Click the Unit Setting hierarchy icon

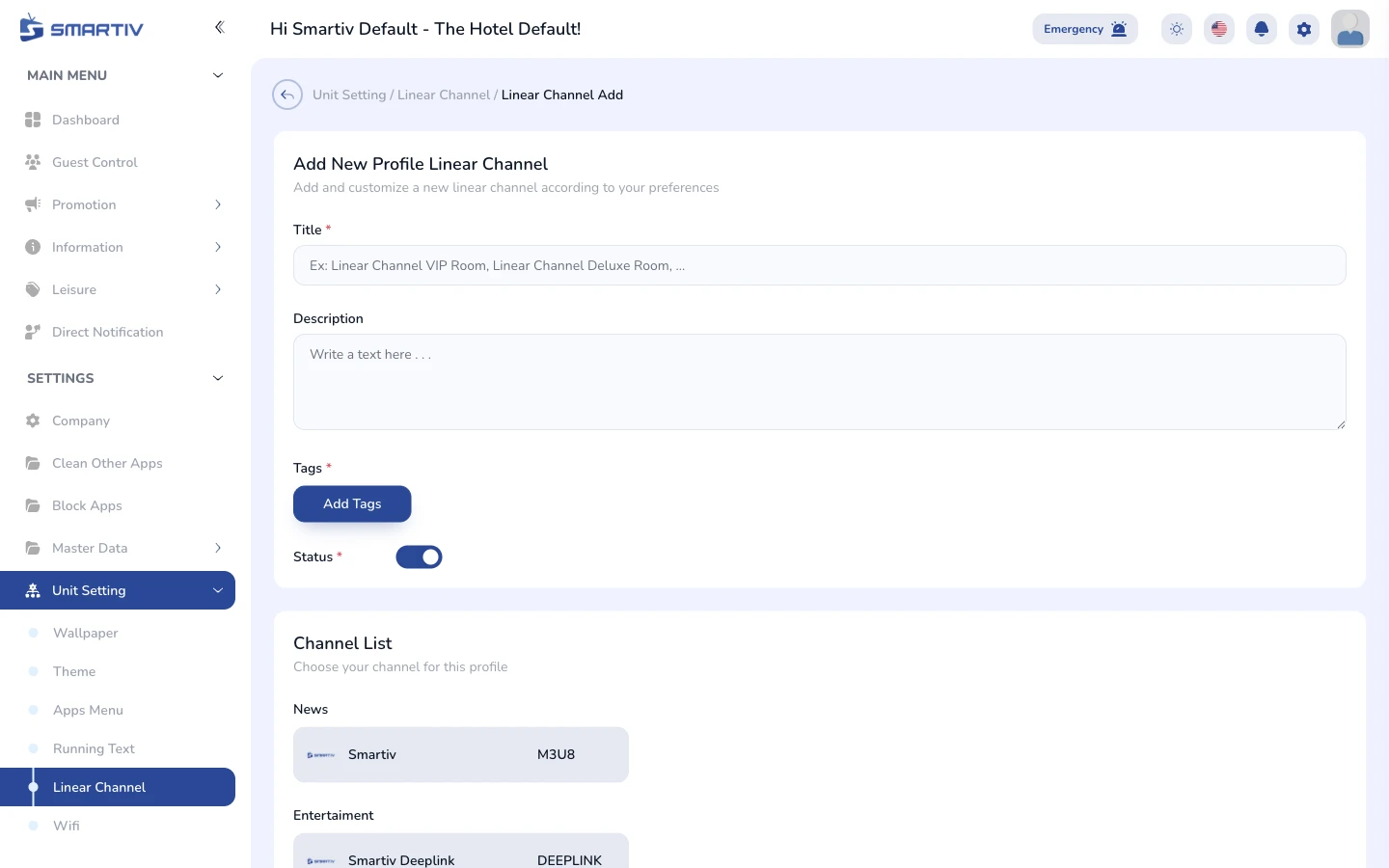33,590
